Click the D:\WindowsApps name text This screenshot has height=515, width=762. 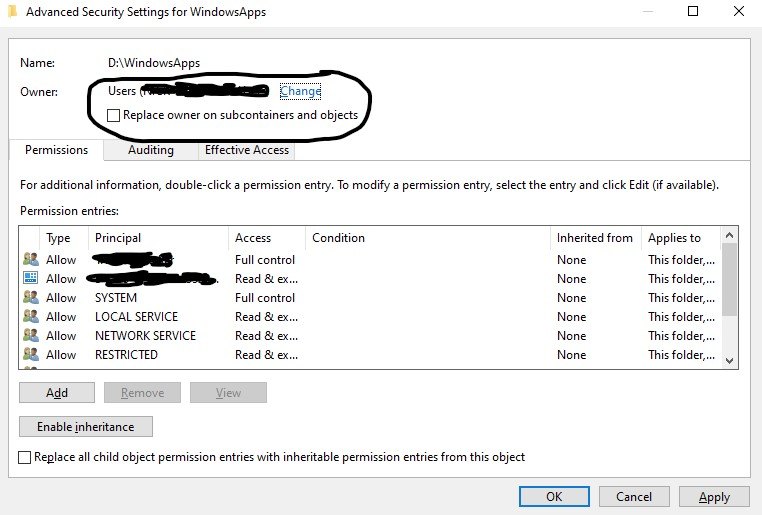(154, 63)
